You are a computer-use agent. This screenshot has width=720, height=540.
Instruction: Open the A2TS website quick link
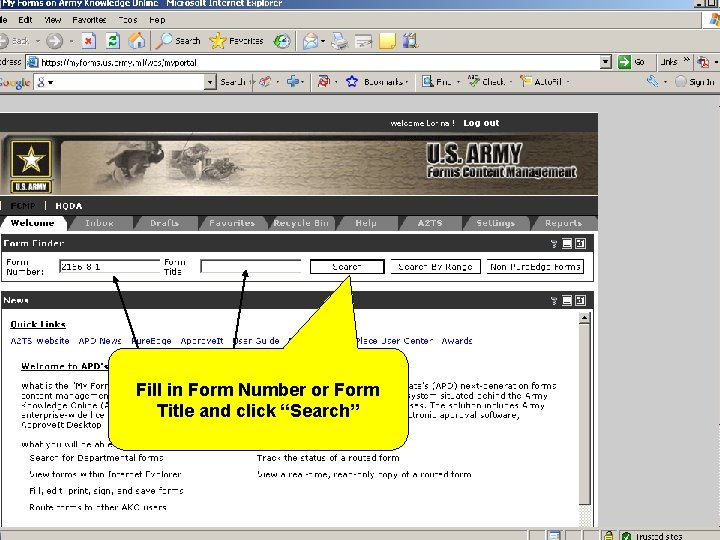tap(40, 341)
